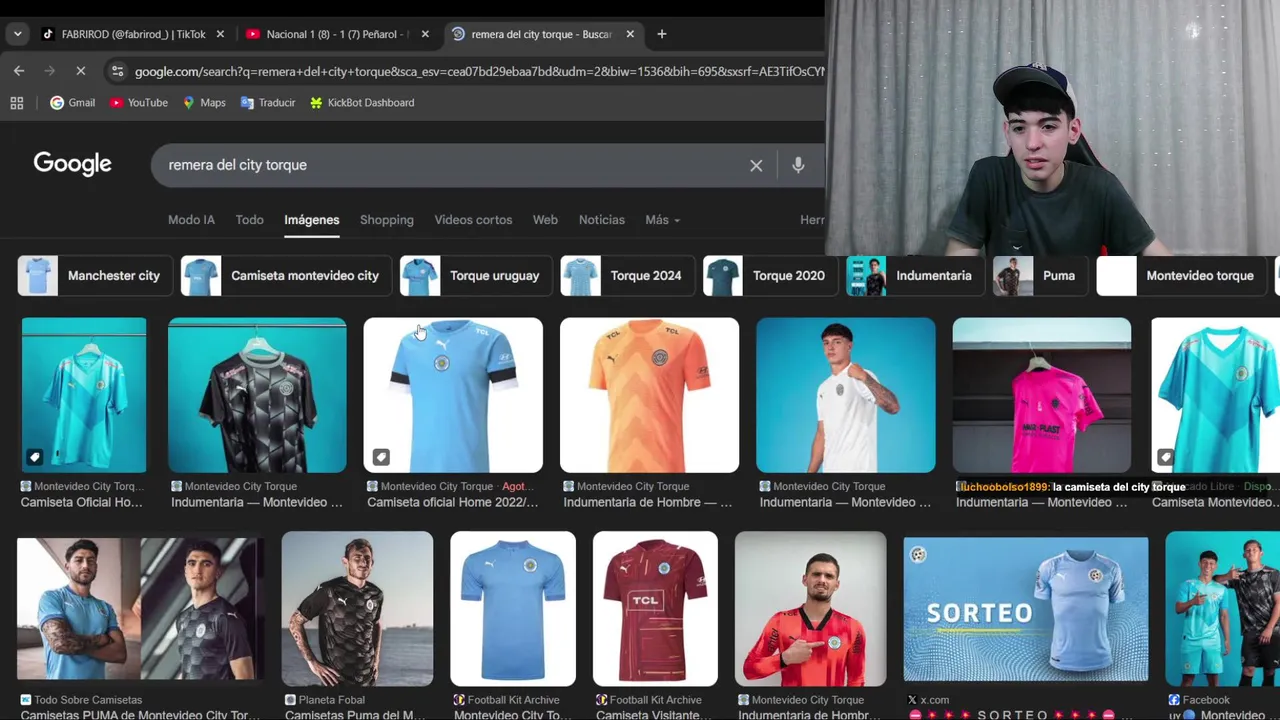Open the pink jersey image
This screenshot has height=720, width=1280.
[x=1041, y=395]
